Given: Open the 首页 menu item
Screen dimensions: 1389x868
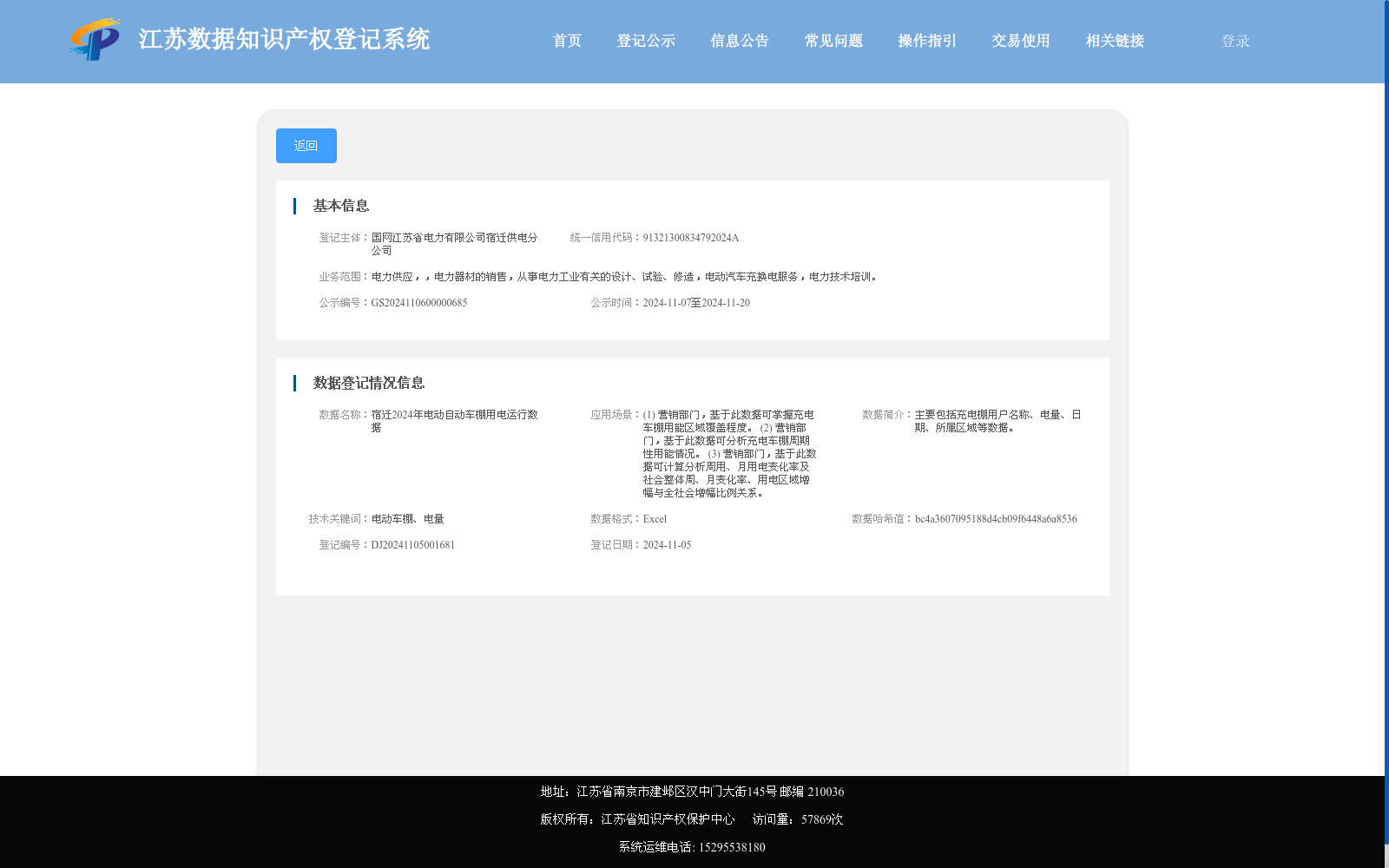Looking at the screenshot, I should [567, 41].
